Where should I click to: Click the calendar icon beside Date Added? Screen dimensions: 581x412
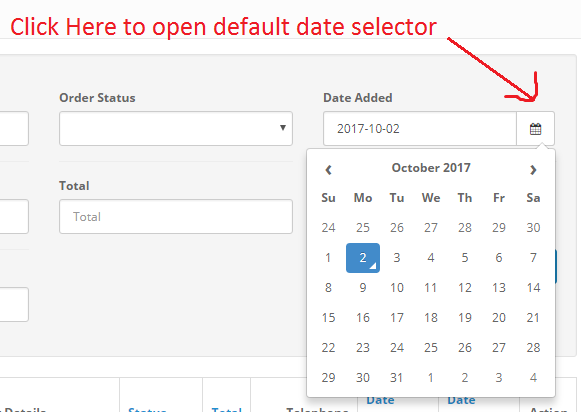pyautogui.click(x=535, y=129)
